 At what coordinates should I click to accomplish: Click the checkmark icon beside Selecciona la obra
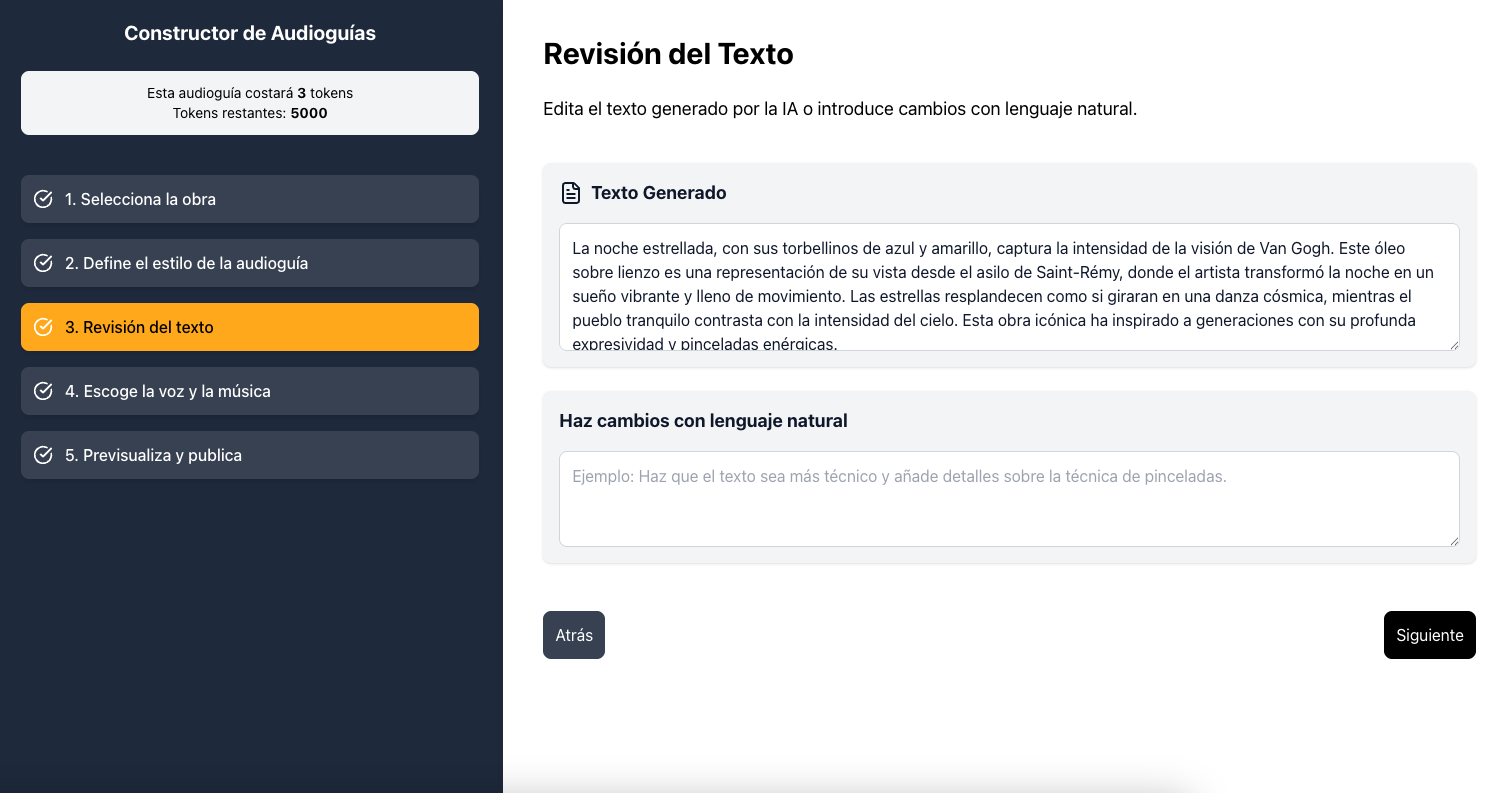pyautogui.click(x=43, y=199)
